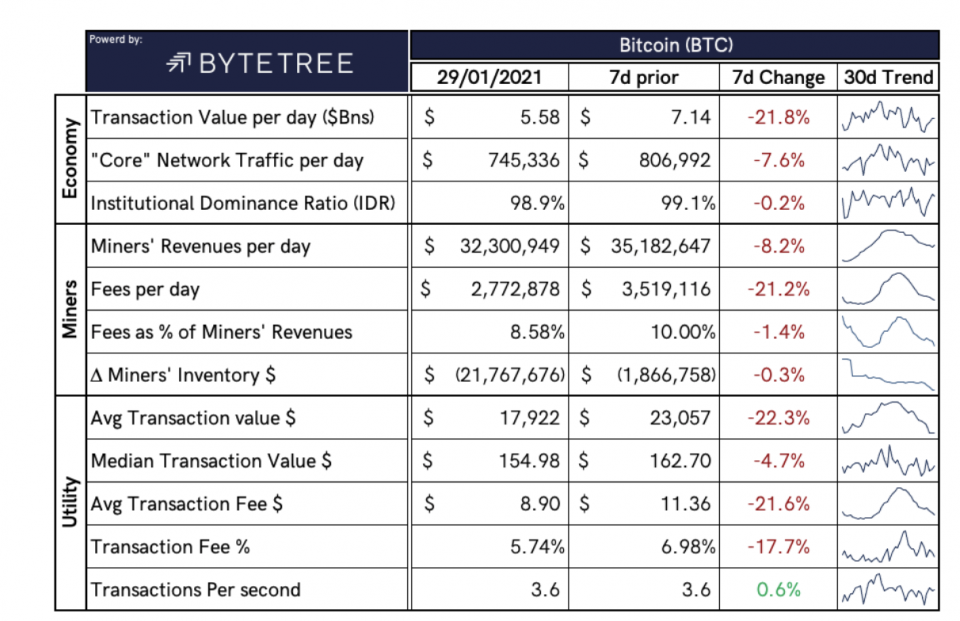This screenshot has height=621, width=960.
Task: Click the Median Transaction Value trend sparkline
Action: coord(888,462)
